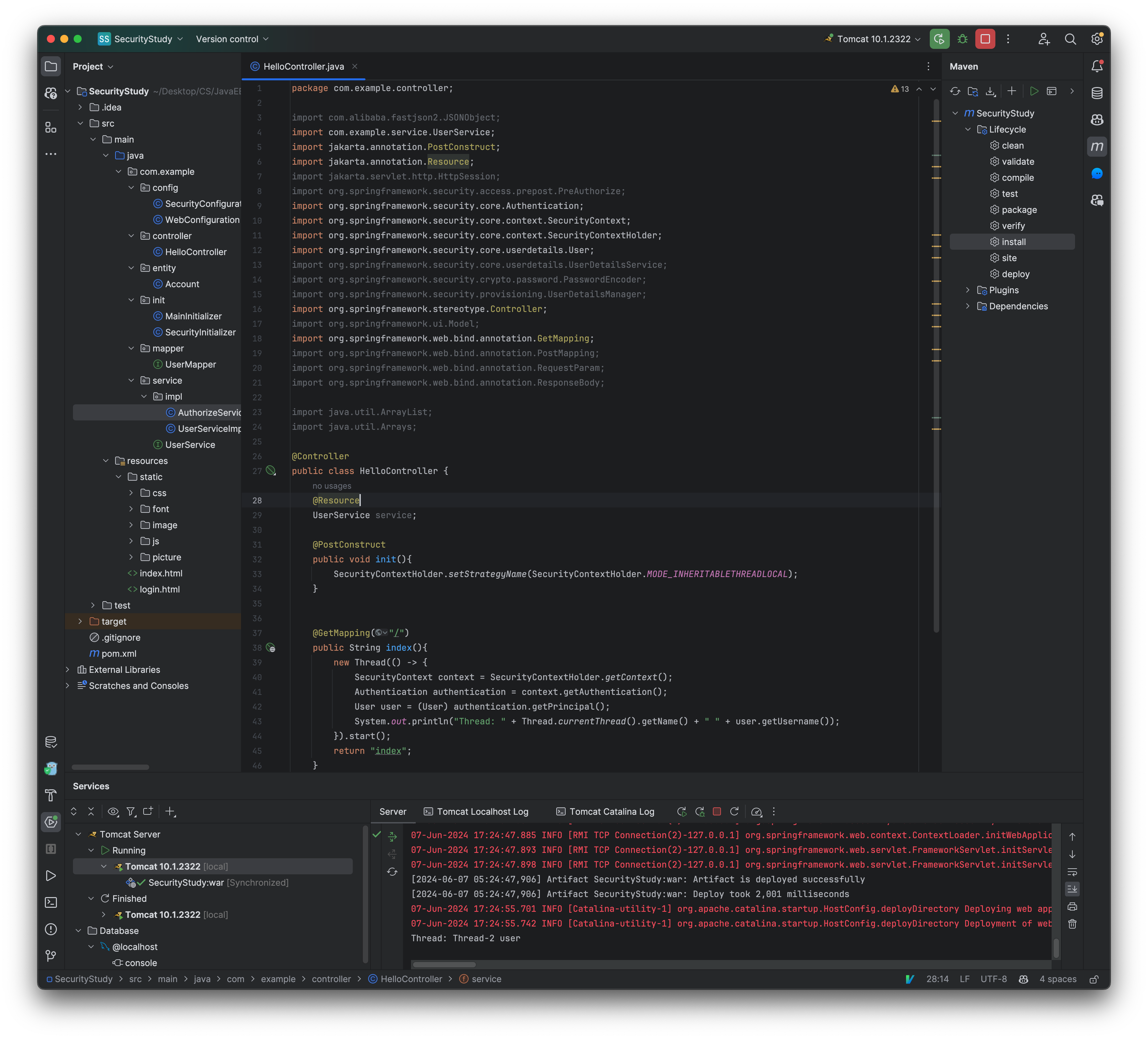Stop the running Tomcat server
Viewport: 1148px width, 1039px height.
pos(717,811)
